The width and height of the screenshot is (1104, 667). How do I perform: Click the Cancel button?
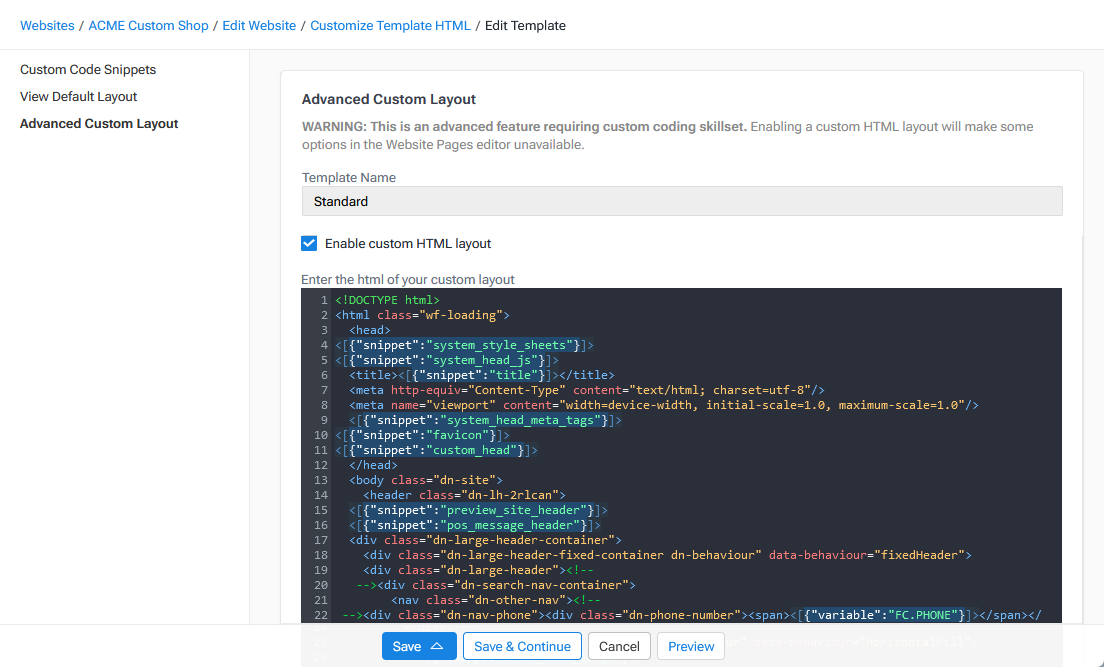619,647
